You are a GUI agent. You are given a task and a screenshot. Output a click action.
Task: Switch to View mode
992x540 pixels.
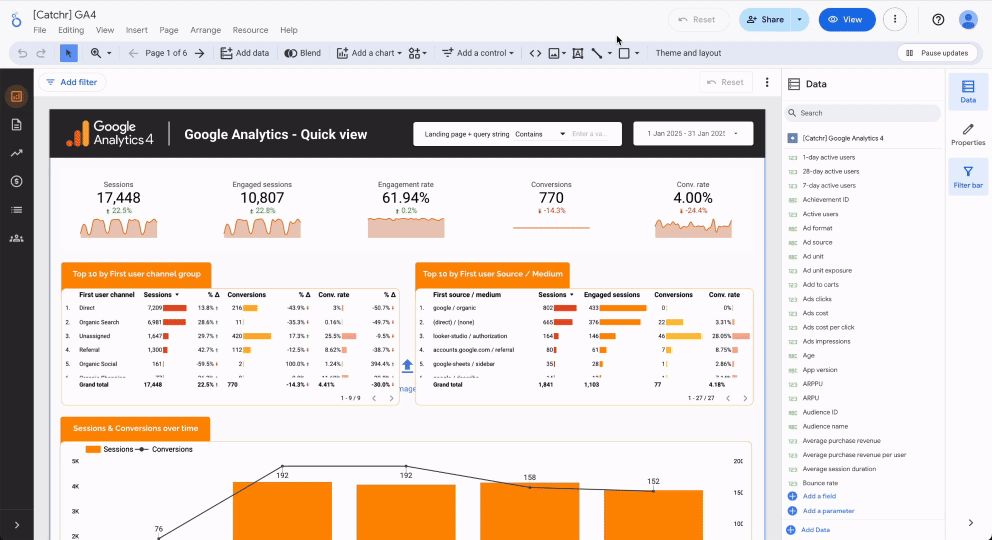(847, 20)
